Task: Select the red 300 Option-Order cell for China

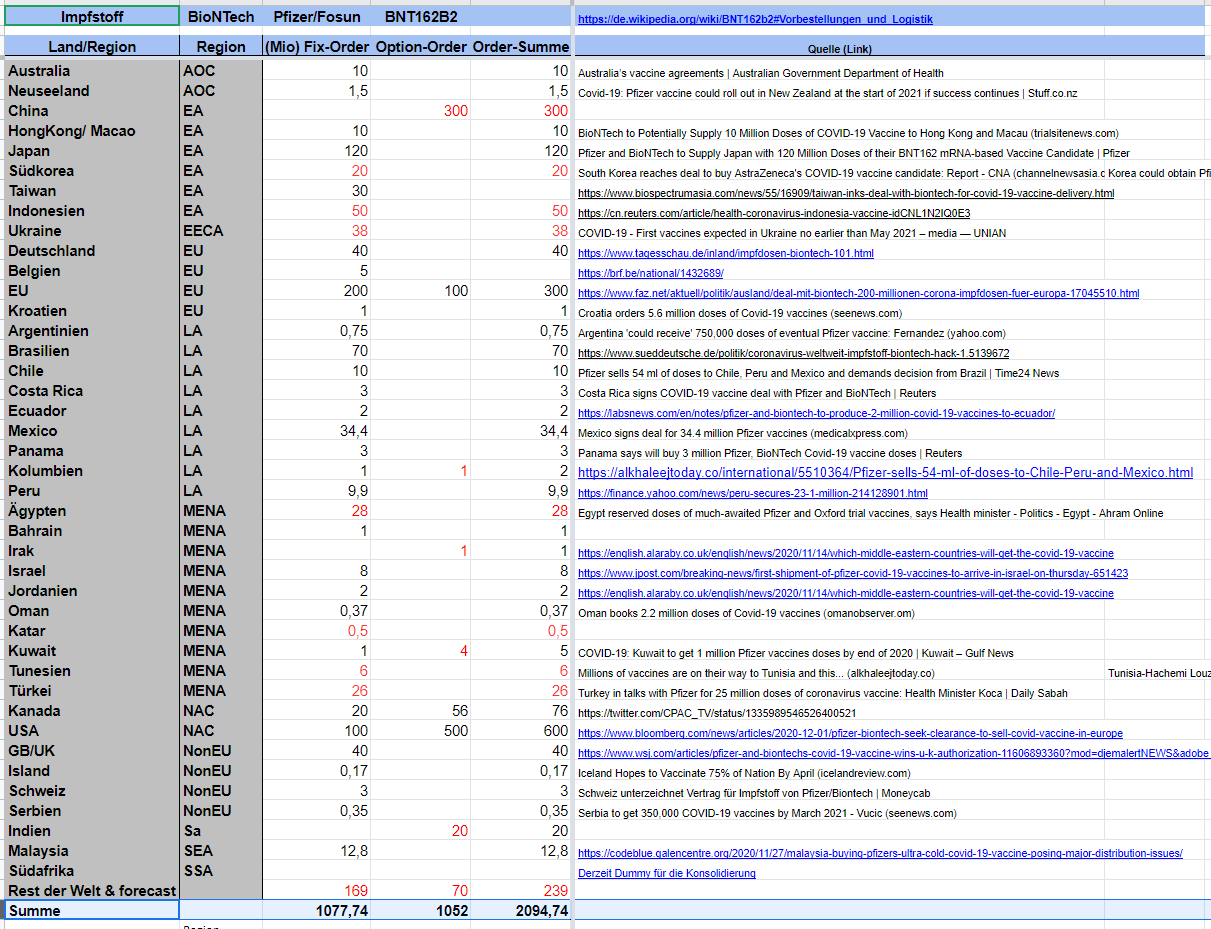Action: [x=421, y=111]
